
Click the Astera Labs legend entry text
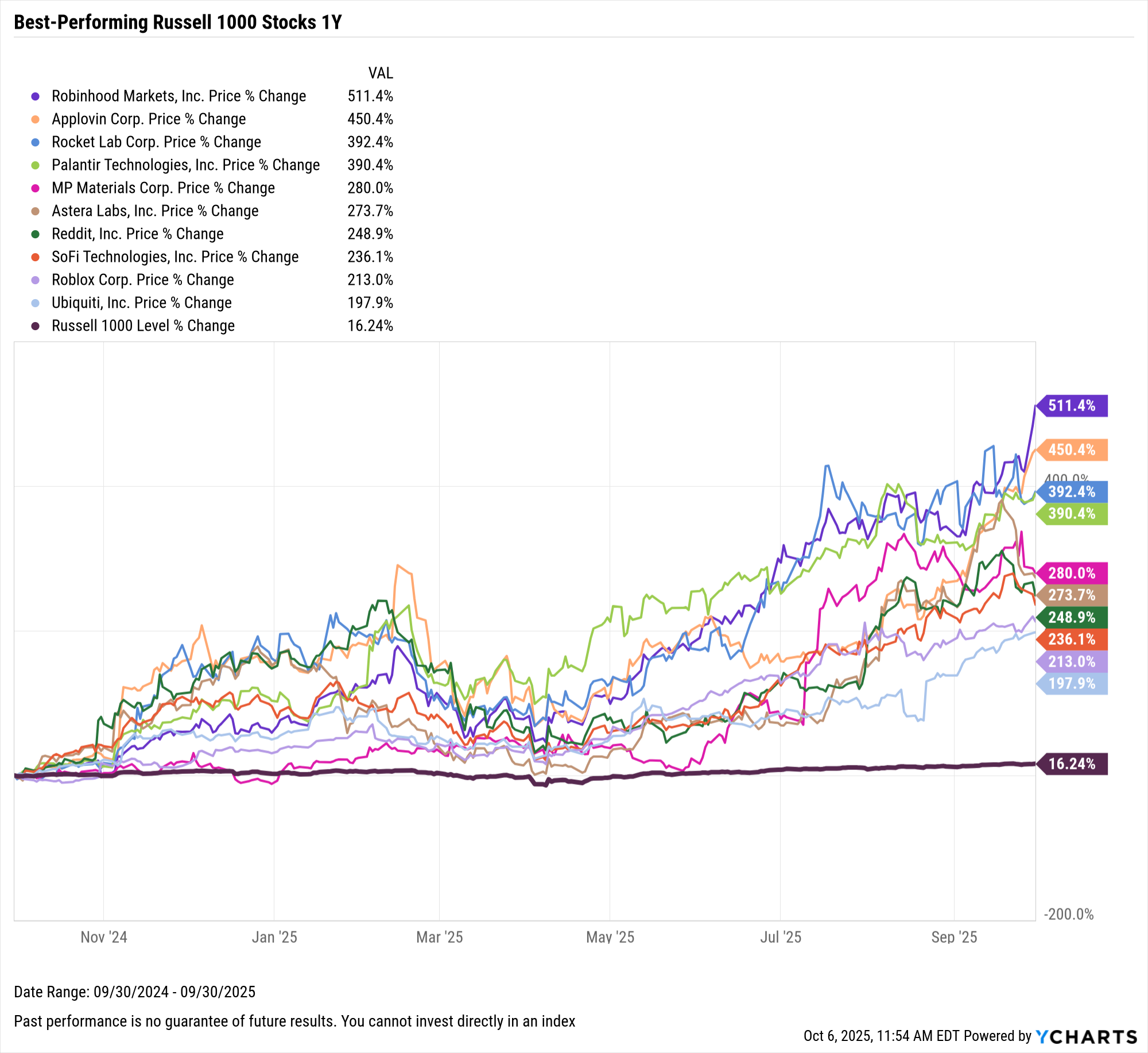tap(155, 211)
